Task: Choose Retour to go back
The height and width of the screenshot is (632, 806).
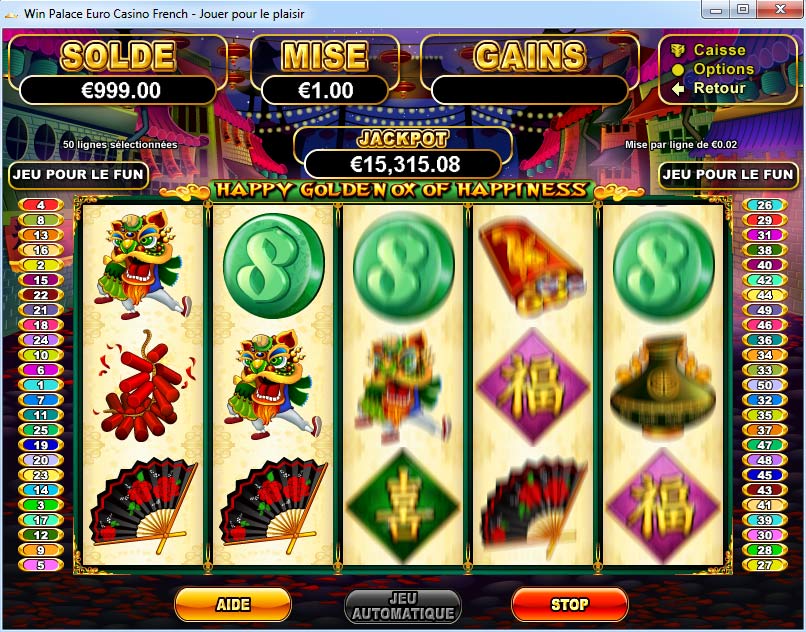Action: click(x=719, y=88)
